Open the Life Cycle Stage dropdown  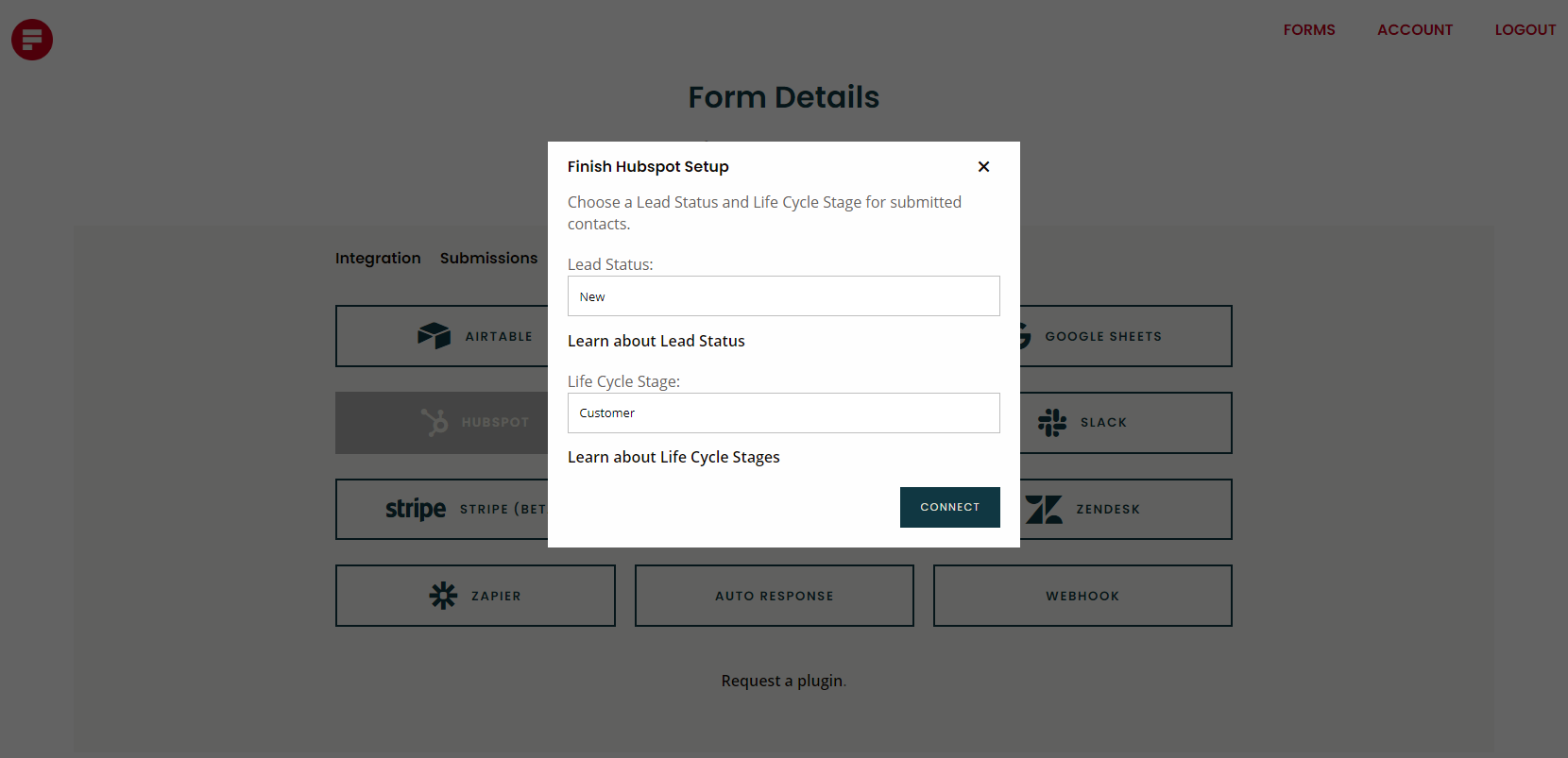(x=783, y=413)
